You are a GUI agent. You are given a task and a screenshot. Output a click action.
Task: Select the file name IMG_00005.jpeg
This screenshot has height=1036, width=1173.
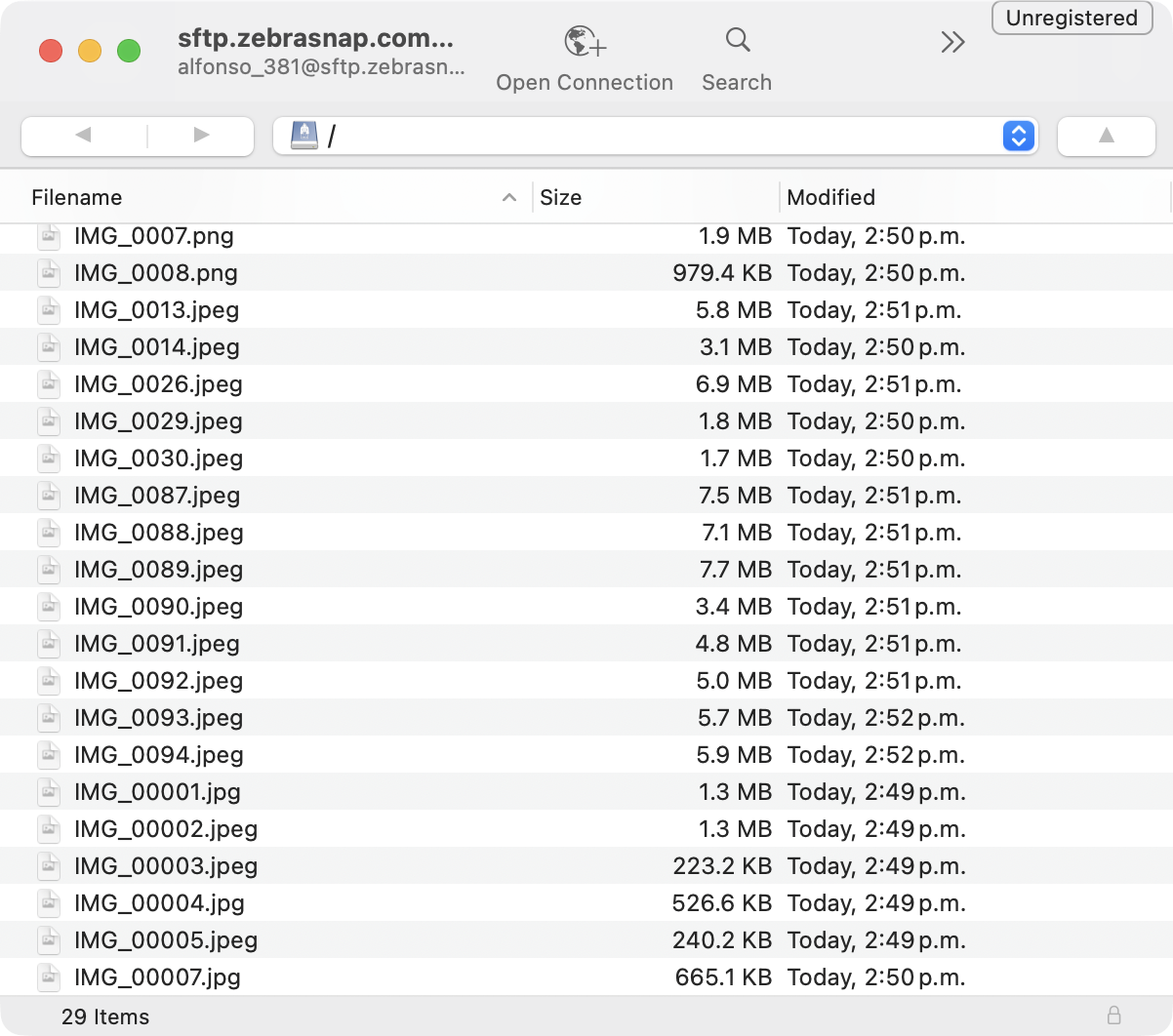tap(166, 940)
